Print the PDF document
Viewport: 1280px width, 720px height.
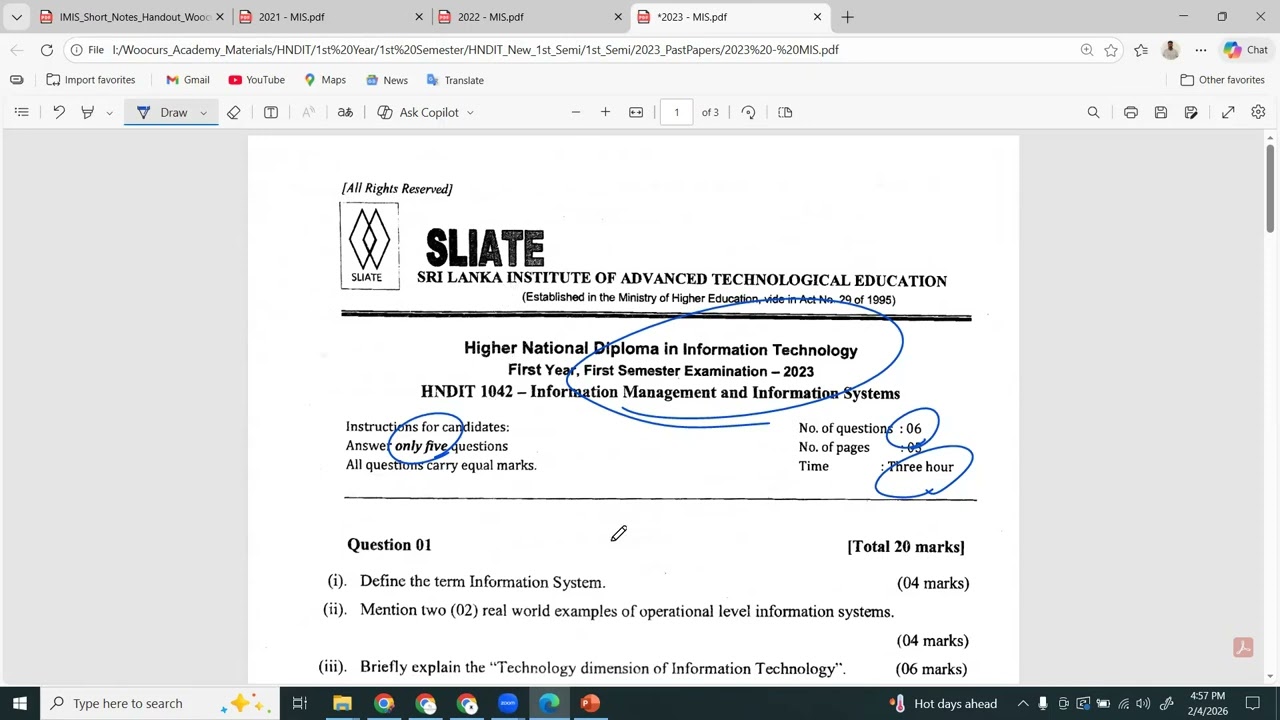[x=1131, y=112]
